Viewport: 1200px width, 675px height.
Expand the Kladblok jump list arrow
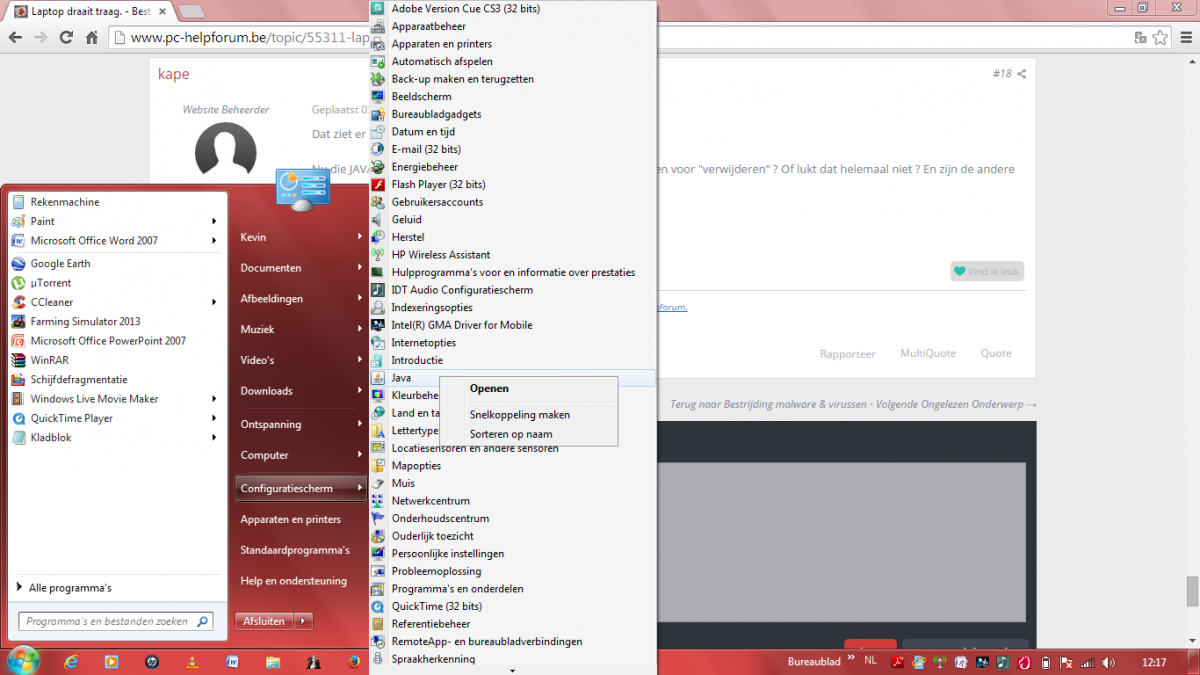(x=214, y=438)
